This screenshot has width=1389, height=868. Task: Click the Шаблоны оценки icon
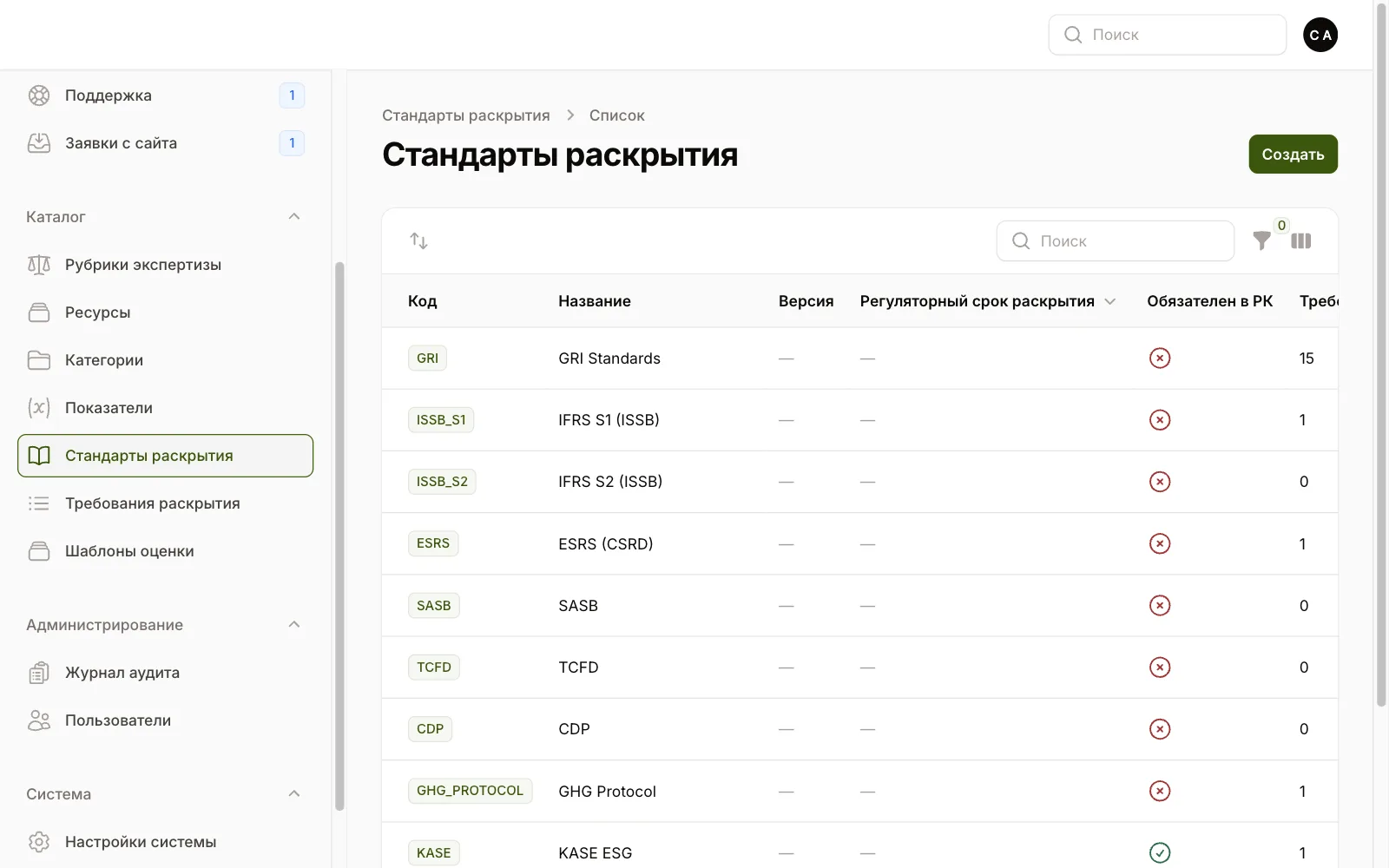tap(39, 551)
